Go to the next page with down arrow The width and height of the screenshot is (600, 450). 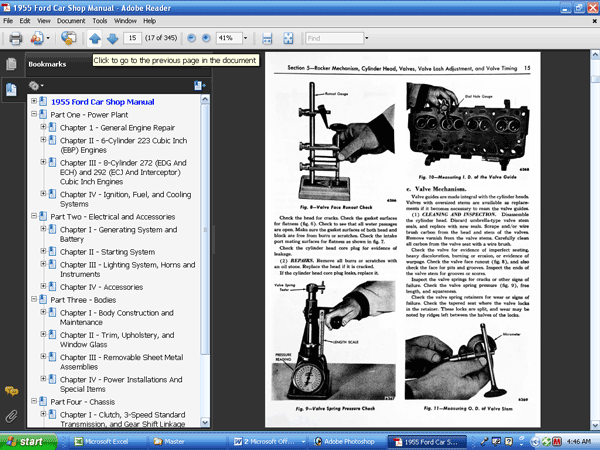click(x=112, y=38)
